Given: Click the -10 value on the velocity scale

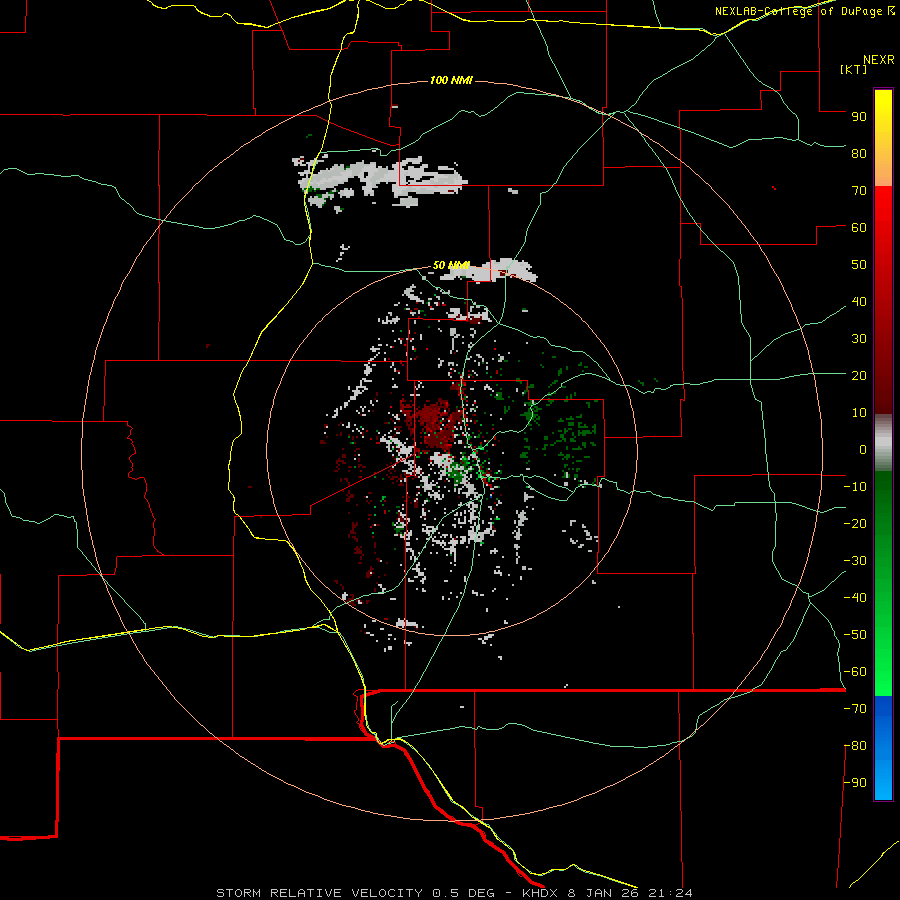Looking at the screenshot, I should tap(855, 487).
